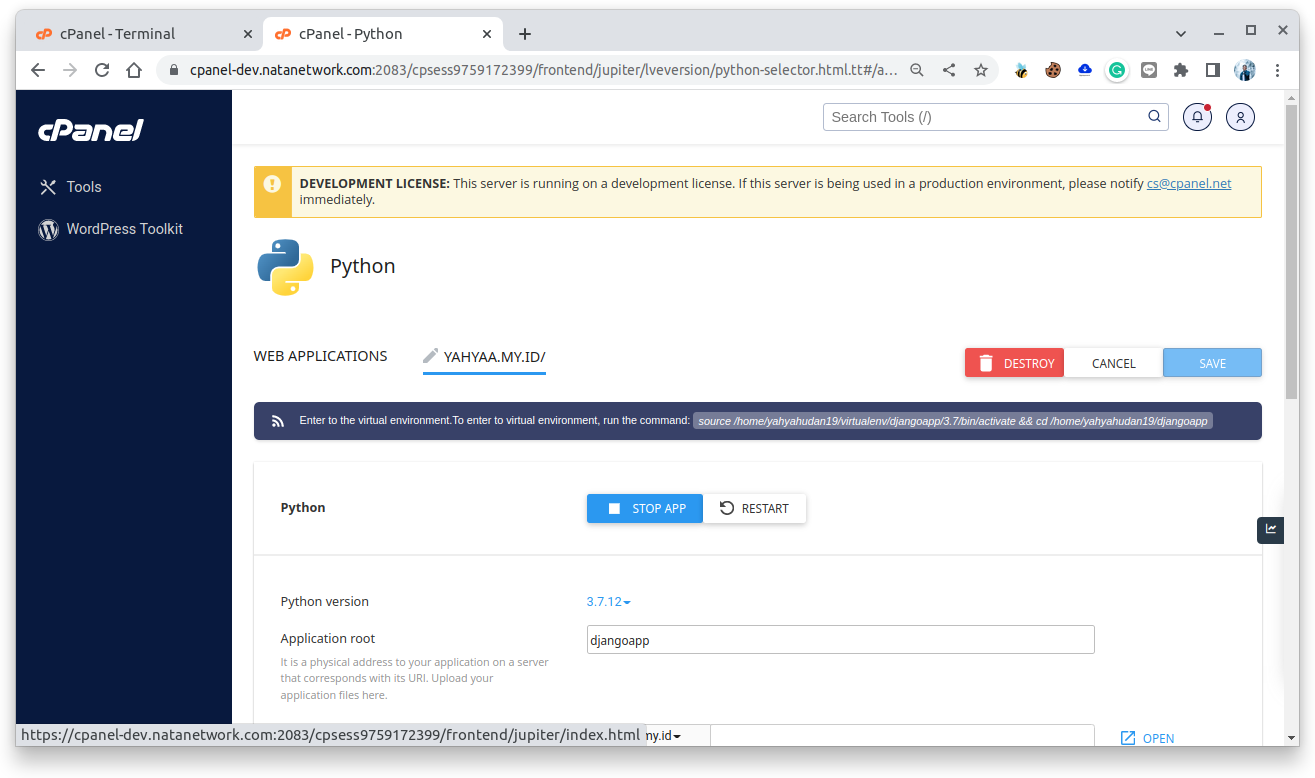This screenshot has height=778, width=1315.
Task: Click the warning exclamation icon in the banner
Action: click(272, 184)
